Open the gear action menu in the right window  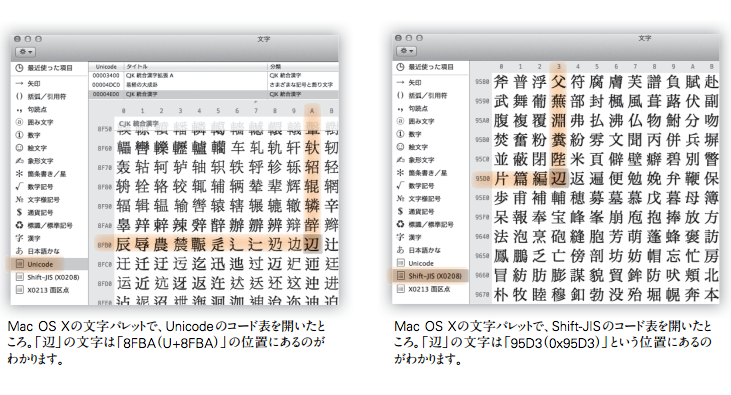406,51
